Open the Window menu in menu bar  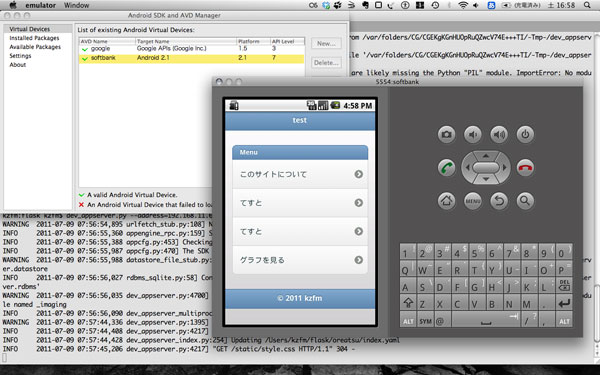[x=77, y=5]
